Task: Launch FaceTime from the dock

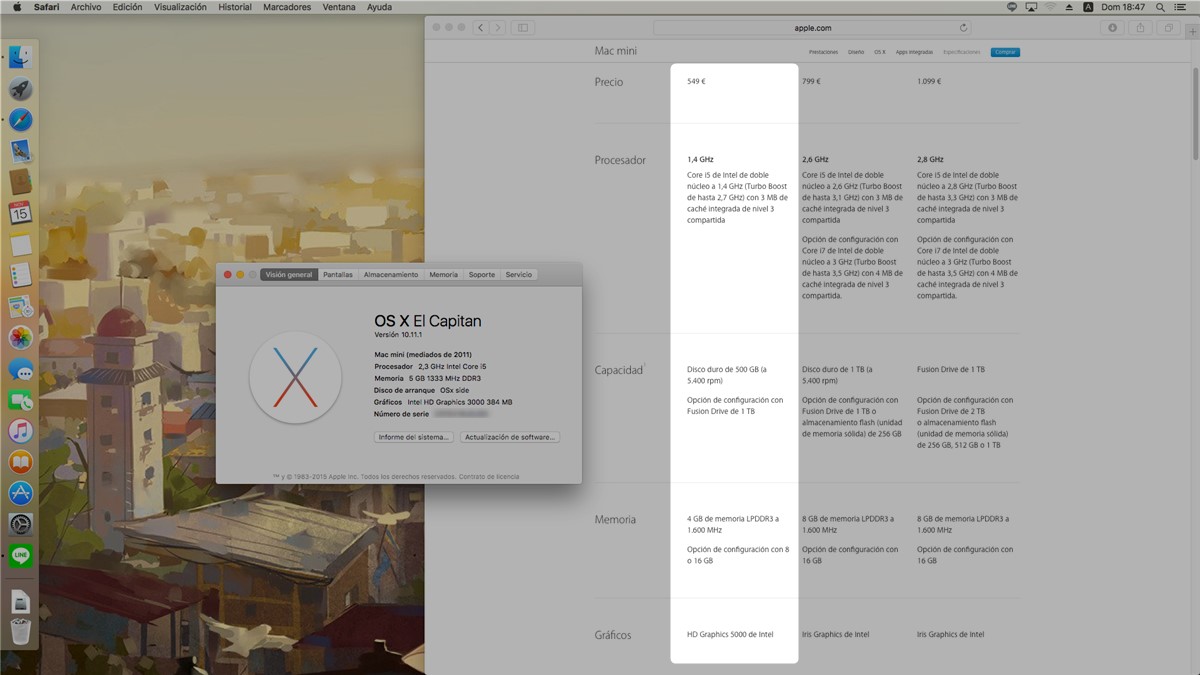Action: tap(20, 400)
